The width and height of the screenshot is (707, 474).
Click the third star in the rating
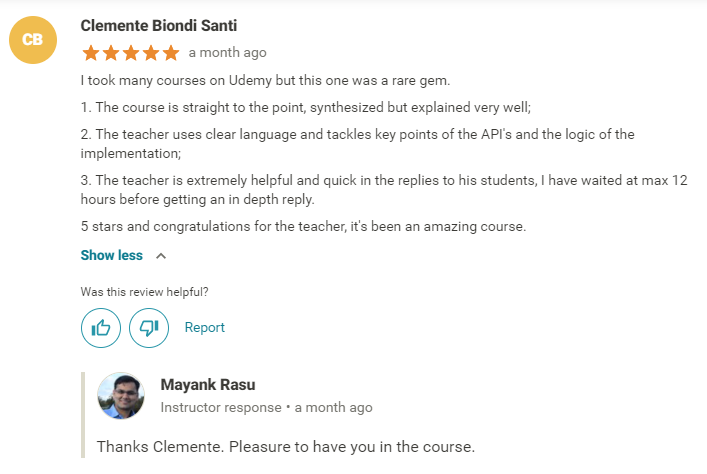[x=130, y=53]
